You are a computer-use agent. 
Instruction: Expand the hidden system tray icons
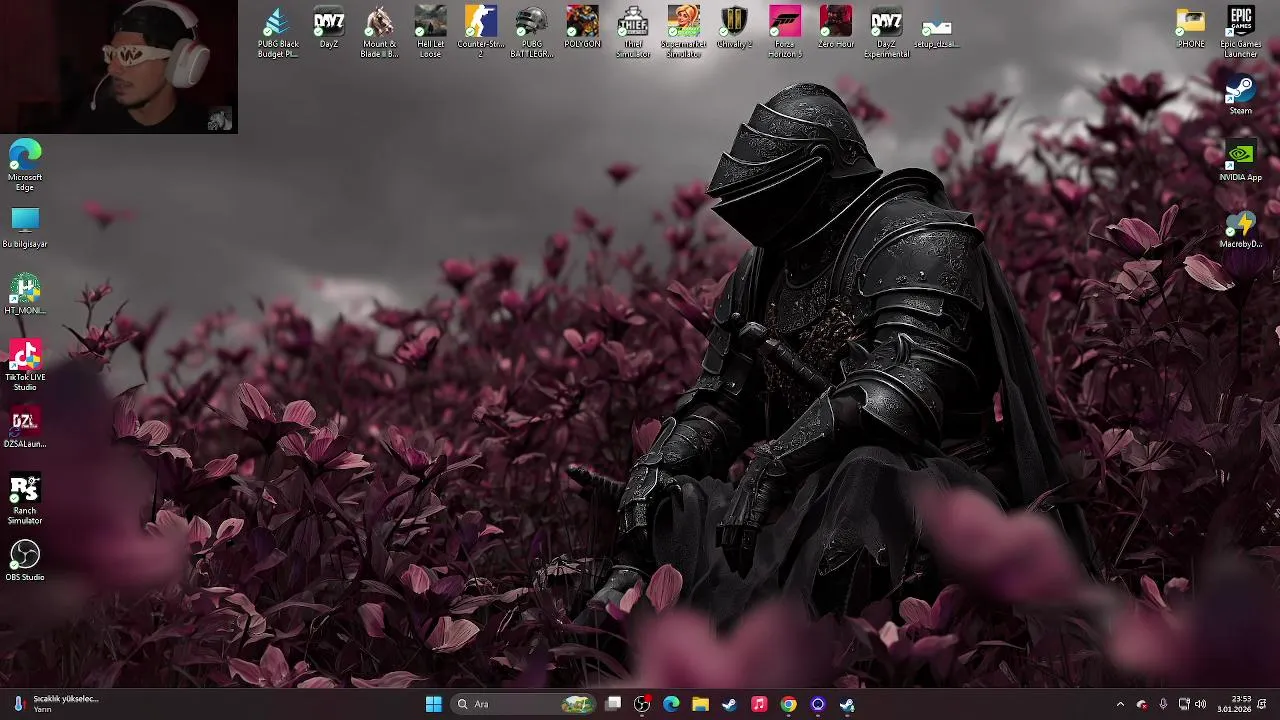pos(1120,704)
